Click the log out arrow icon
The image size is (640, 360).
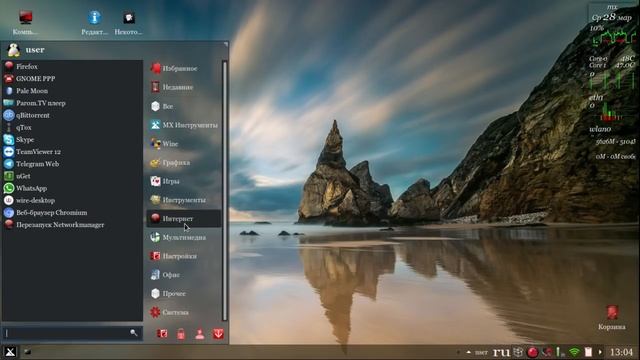pos(218,334)
